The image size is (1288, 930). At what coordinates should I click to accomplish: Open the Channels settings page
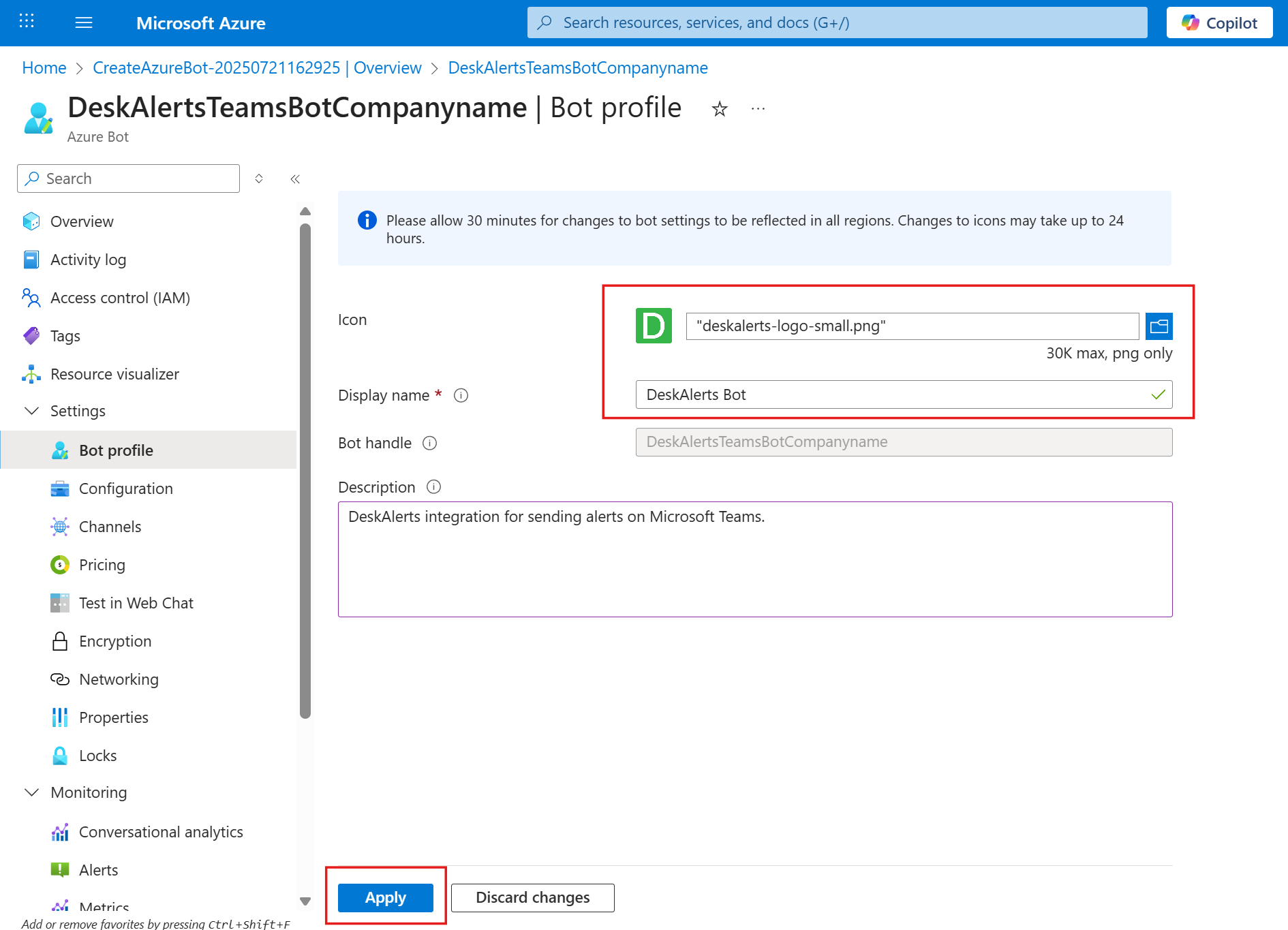pyautogui.click(x=110, y=527)
